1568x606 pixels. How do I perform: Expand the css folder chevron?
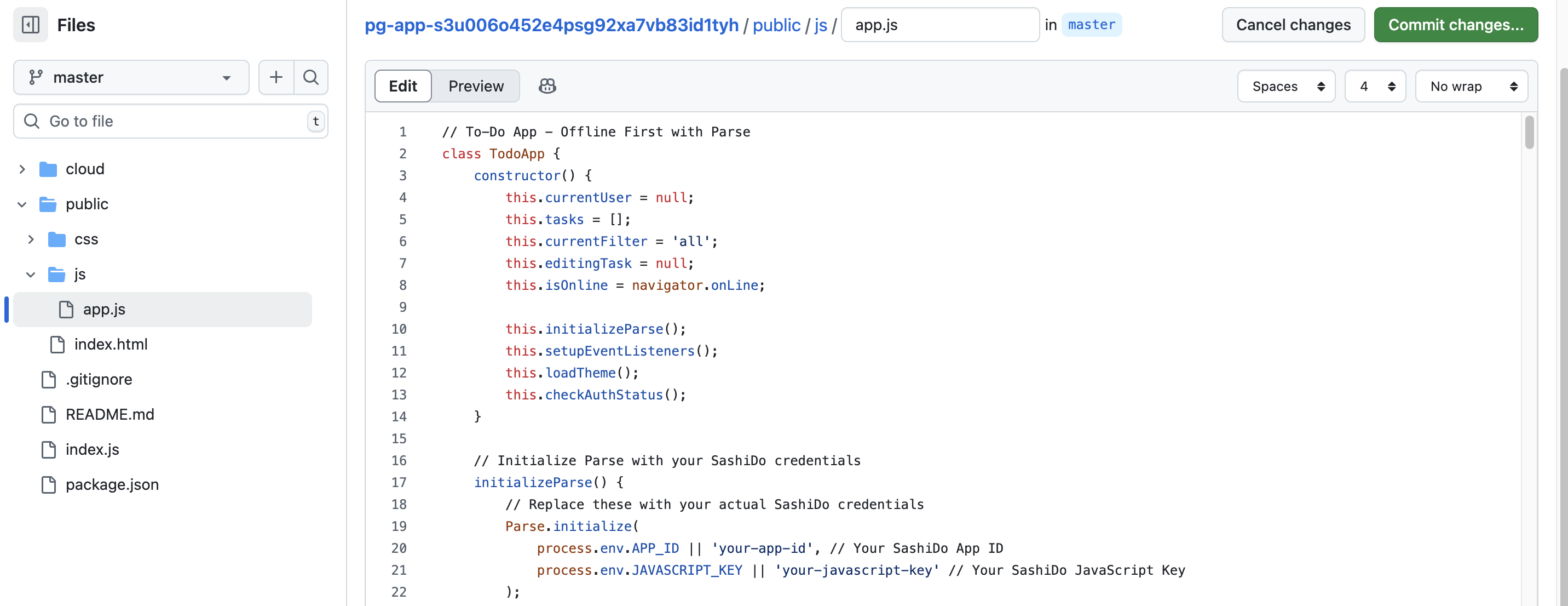(31, 239)
